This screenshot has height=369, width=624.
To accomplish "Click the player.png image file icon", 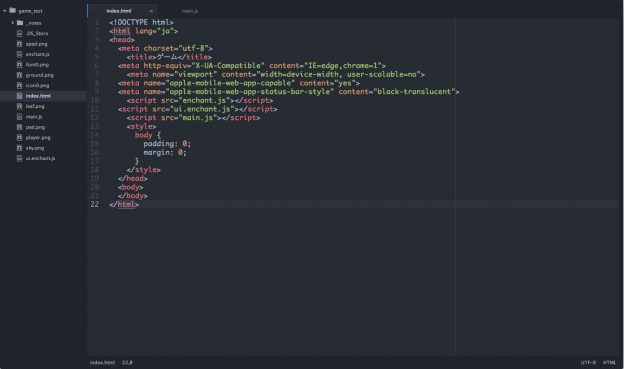I will tap(19, 137).
